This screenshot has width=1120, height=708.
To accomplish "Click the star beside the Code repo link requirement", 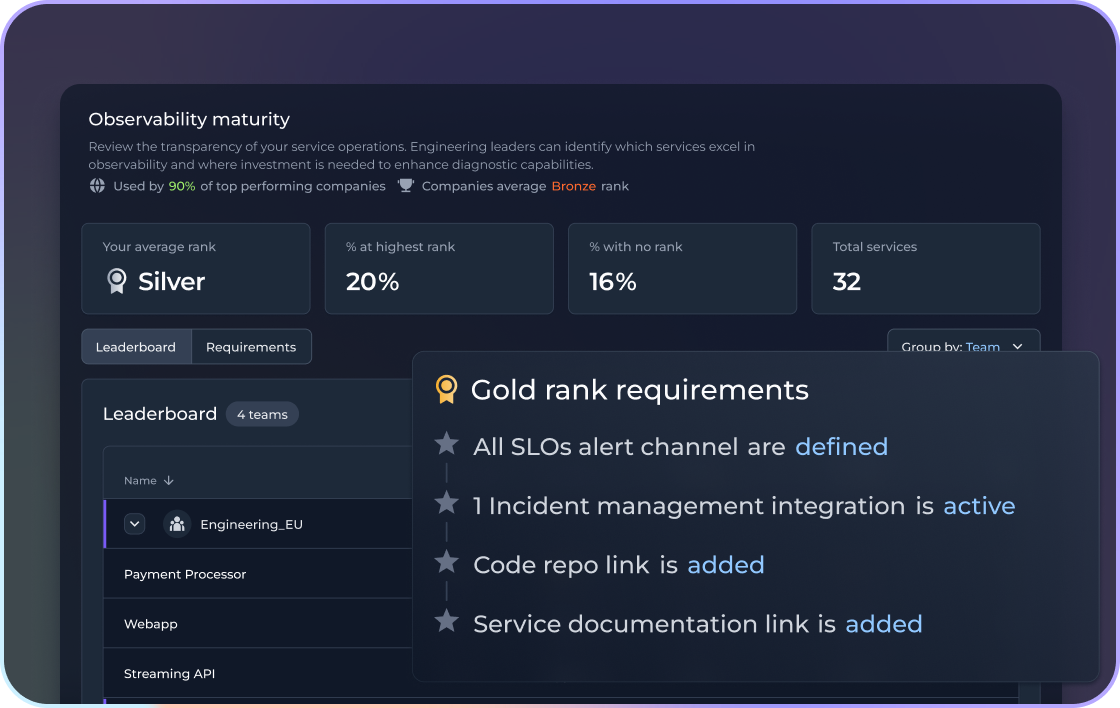I will [447, 563].
